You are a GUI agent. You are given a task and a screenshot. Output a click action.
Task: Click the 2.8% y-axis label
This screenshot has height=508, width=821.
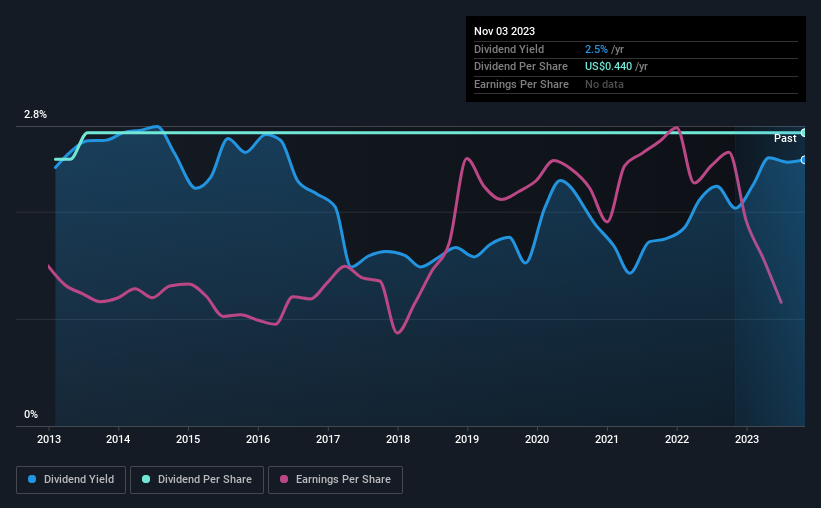(35, 114)
